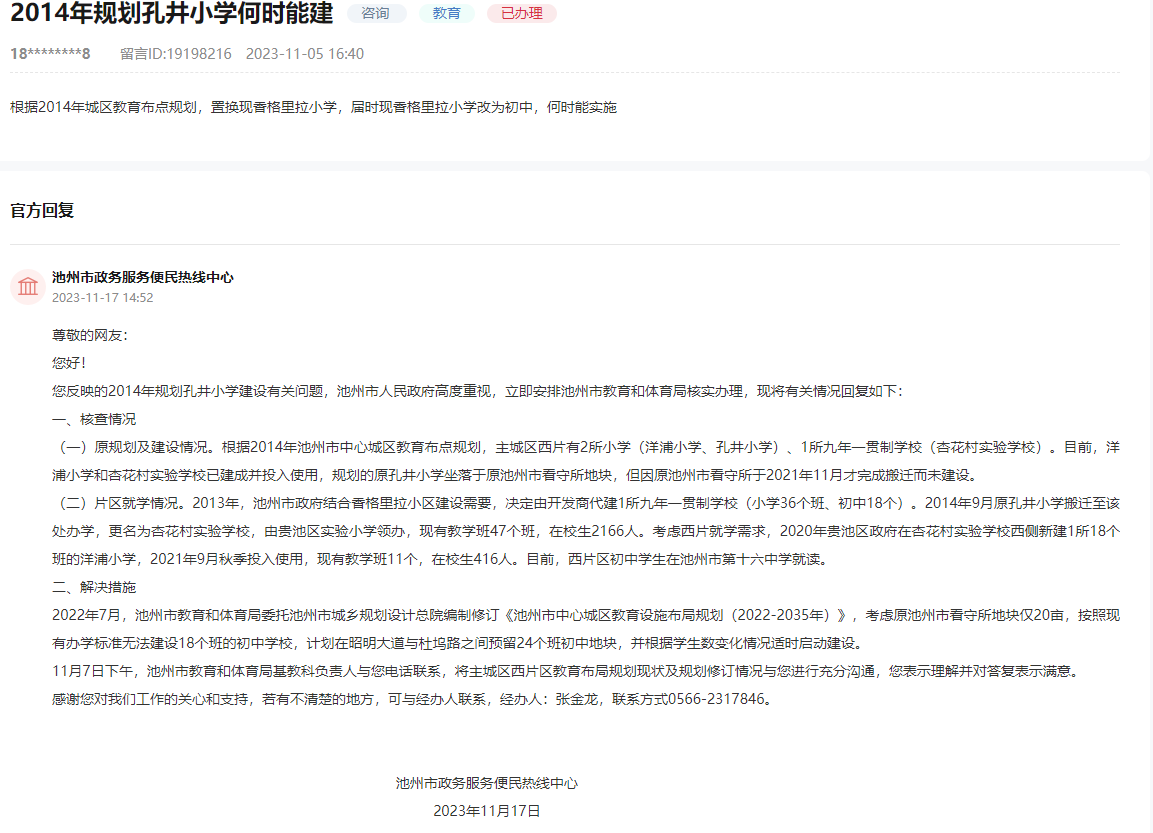Screen dimensions: 1153x833
Task: Click the paragraph beginning 11月7日下午
Action: tap(566, 671)
